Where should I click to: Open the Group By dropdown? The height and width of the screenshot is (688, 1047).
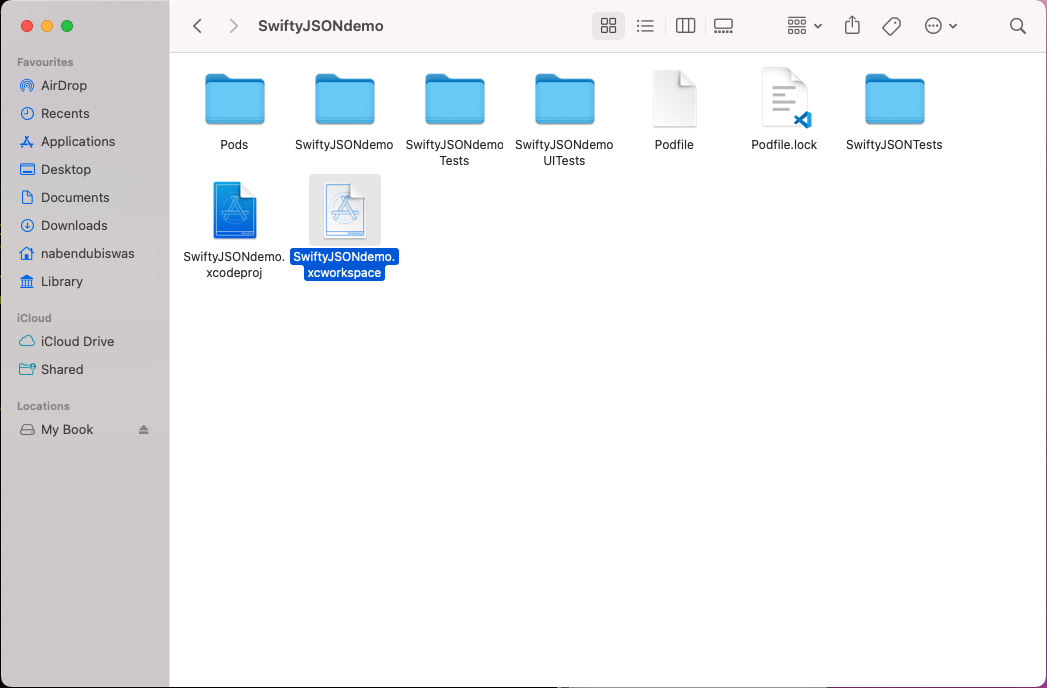(x=804, y=26)
